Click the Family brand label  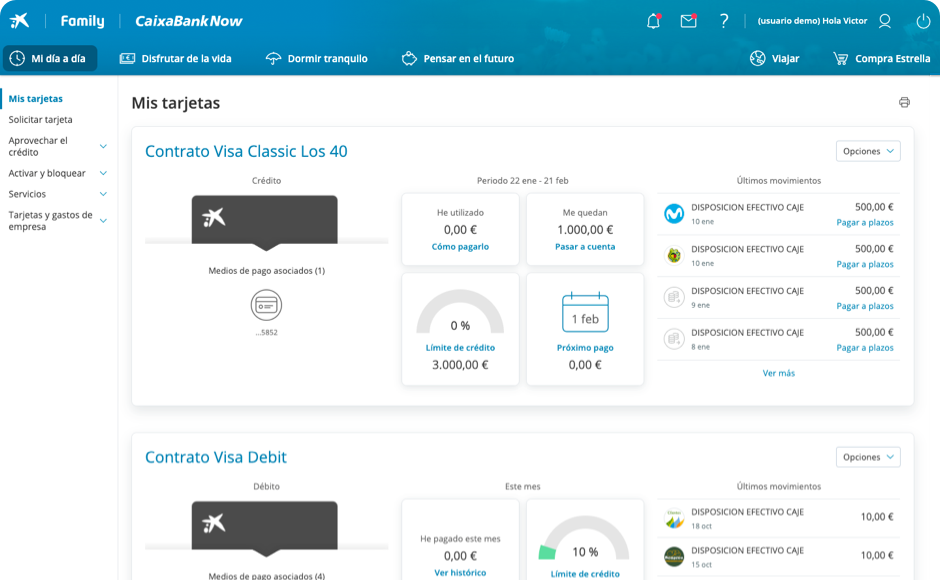point(83,21)
